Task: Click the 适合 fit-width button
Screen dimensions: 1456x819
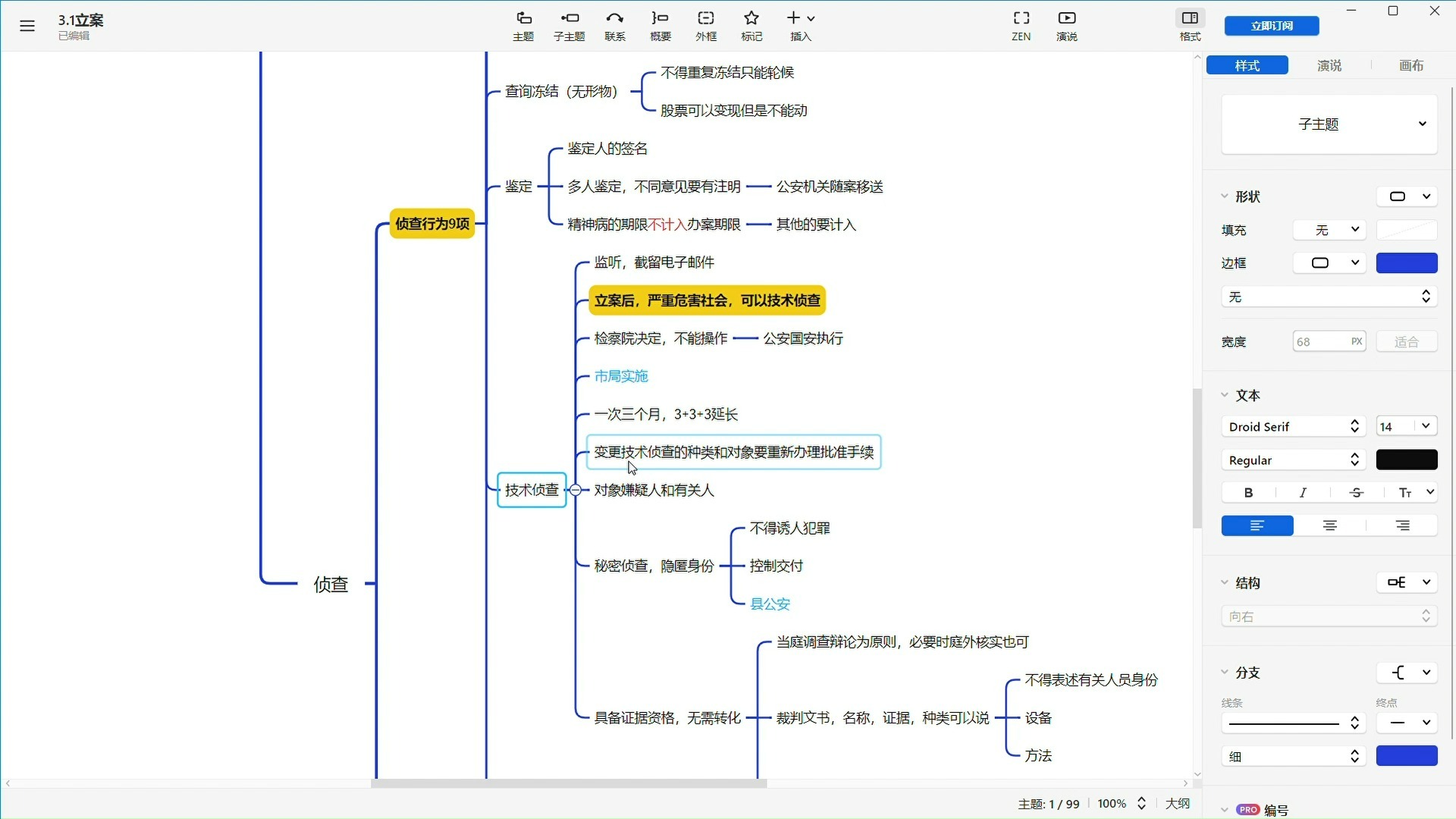Action: tap(1406, 341)
